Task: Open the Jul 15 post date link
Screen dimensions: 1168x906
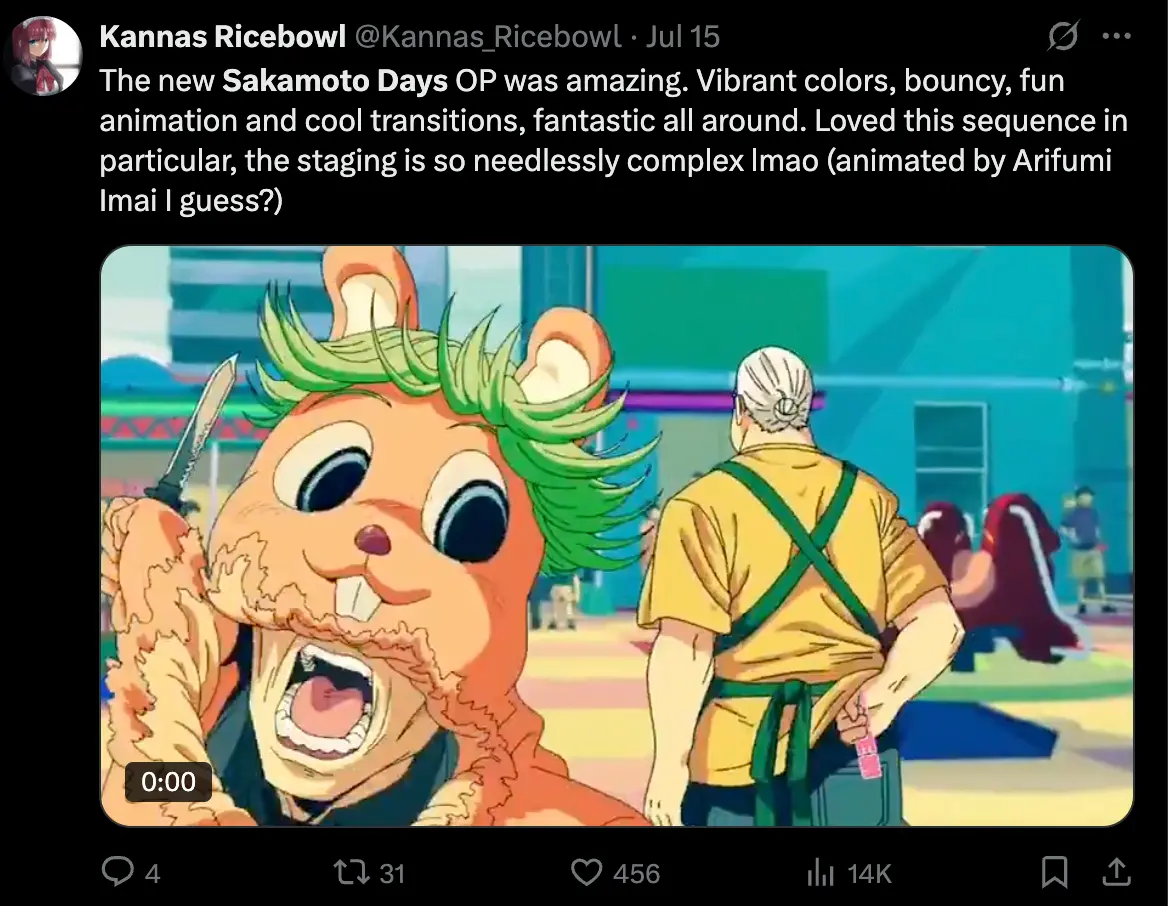Action: (683, 38)
